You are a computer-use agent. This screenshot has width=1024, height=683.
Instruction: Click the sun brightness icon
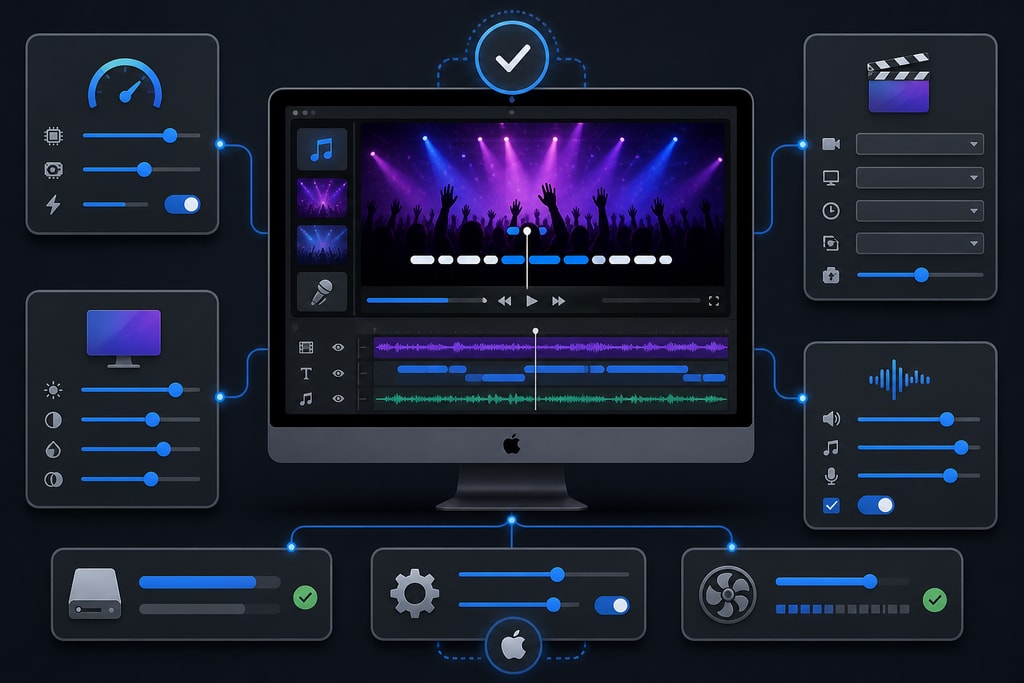coord(53,390)
